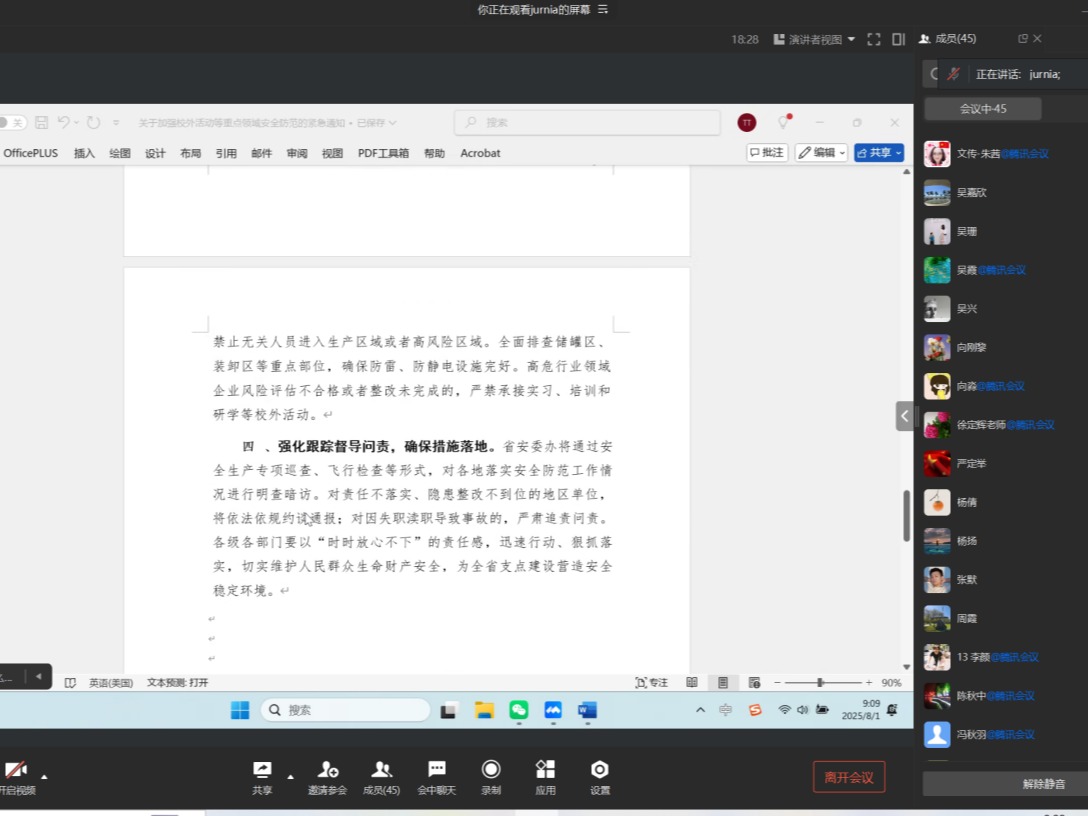Screen dimensions: 1088x816
Task: Select the 会议中-45 tab
Action: click(x=983, y=109)
